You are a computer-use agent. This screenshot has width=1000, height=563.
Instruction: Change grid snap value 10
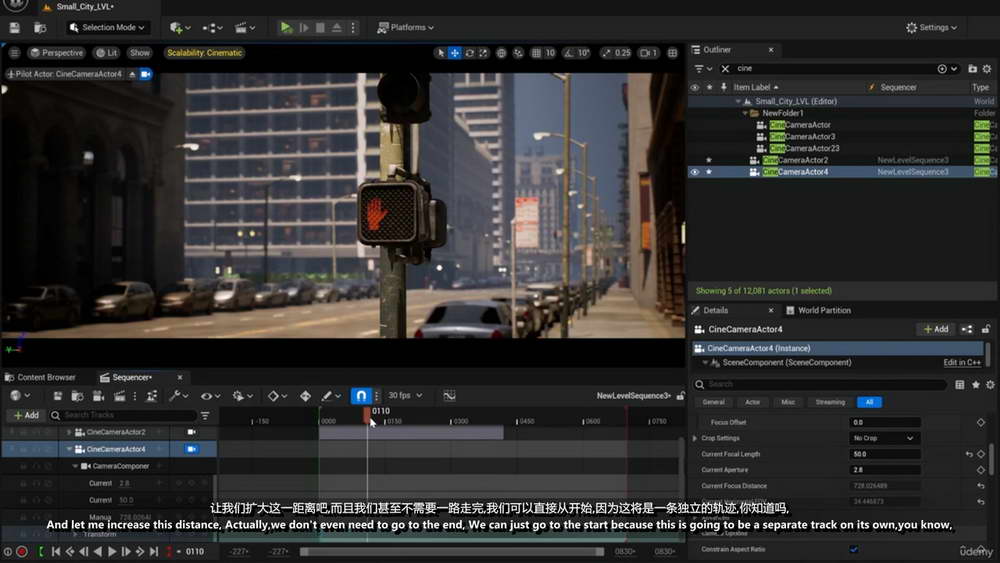(550, 53)
